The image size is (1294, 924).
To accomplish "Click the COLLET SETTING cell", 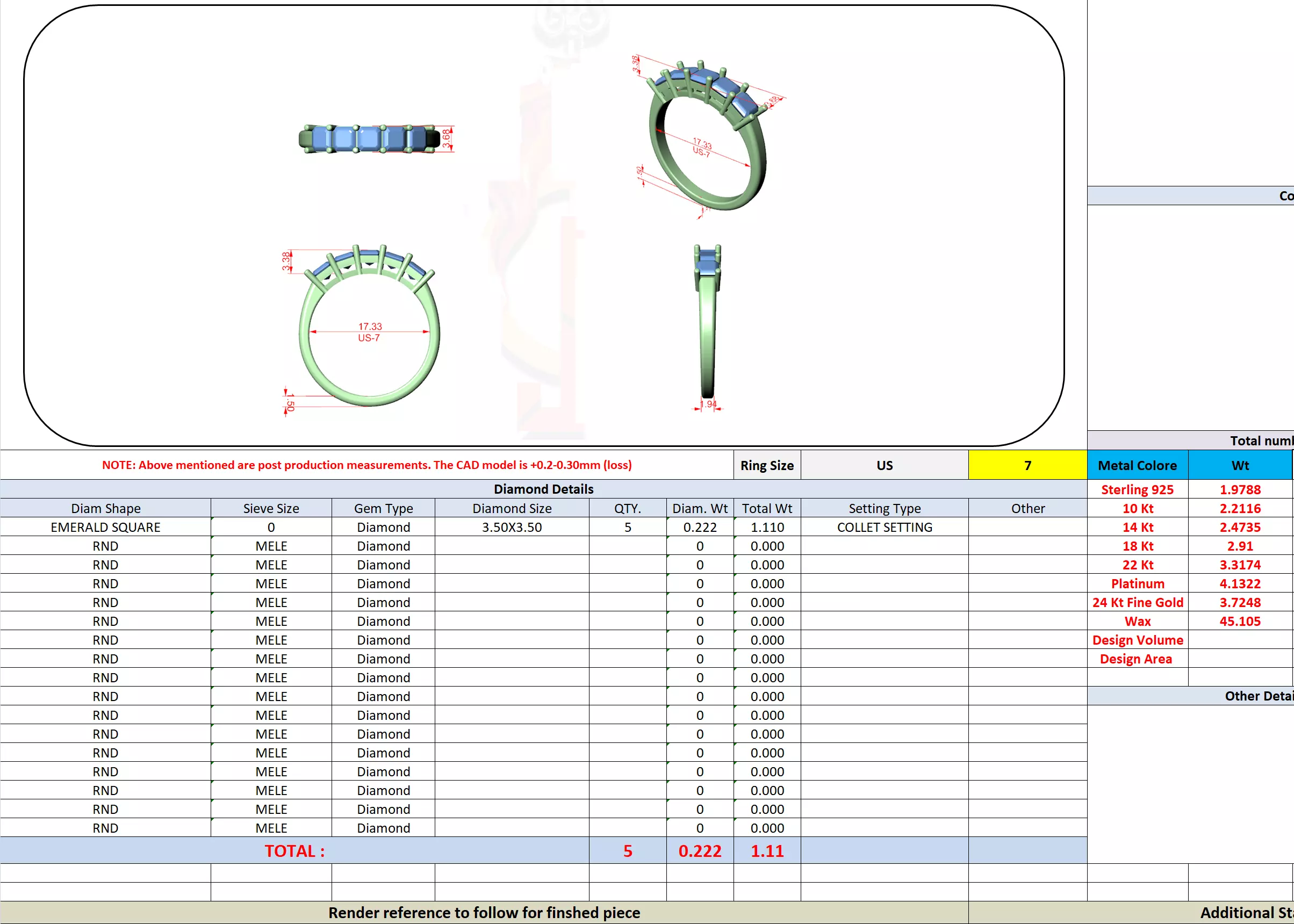I will click(884, 527).
